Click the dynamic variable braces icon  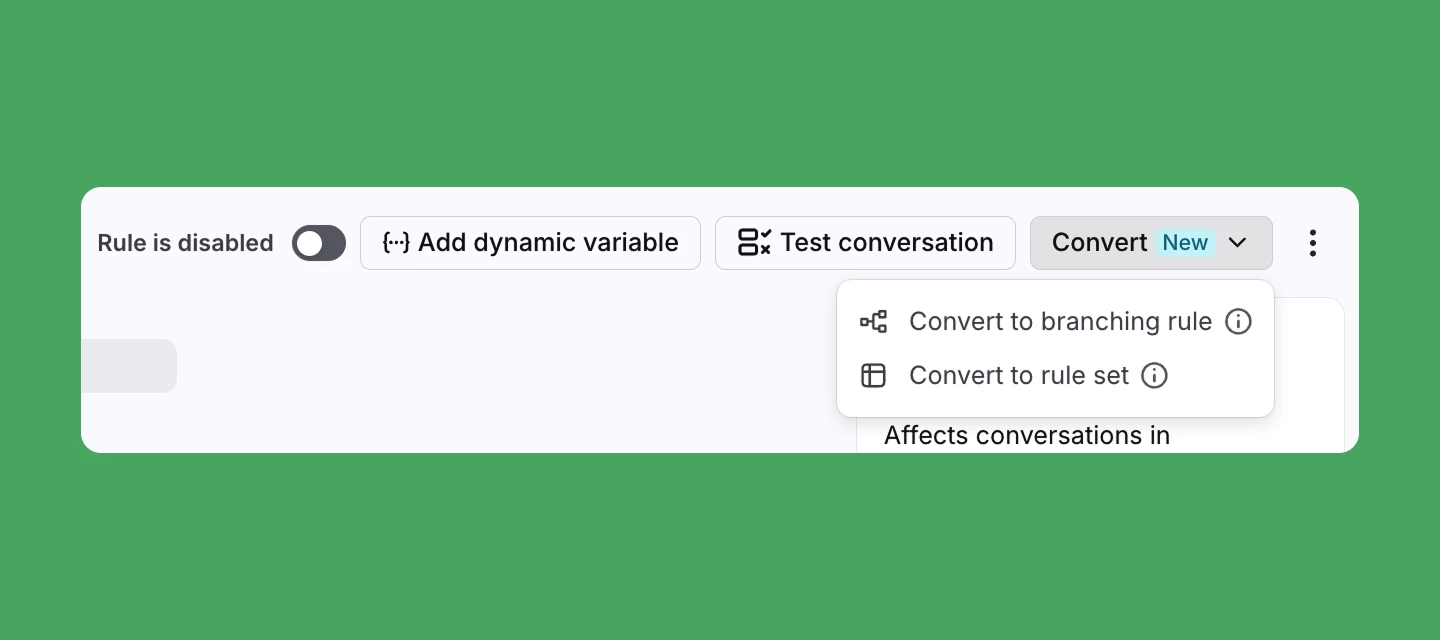tap(396, 242)
